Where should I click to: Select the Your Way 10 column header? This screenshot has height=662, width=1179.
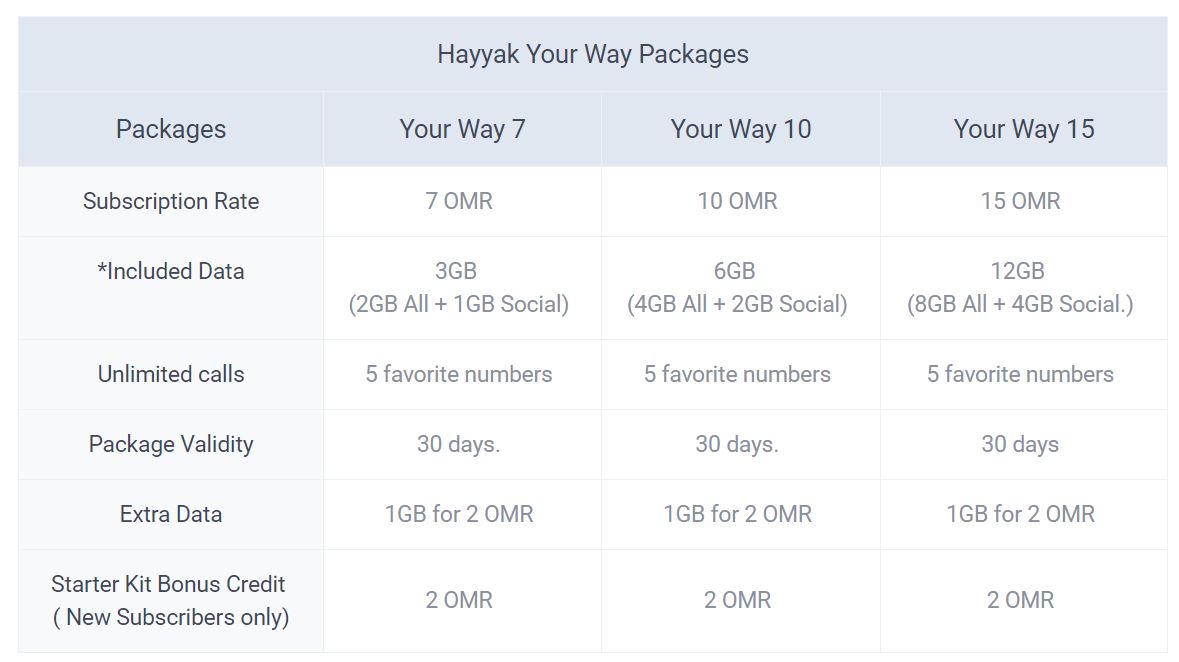coord(741,129)
